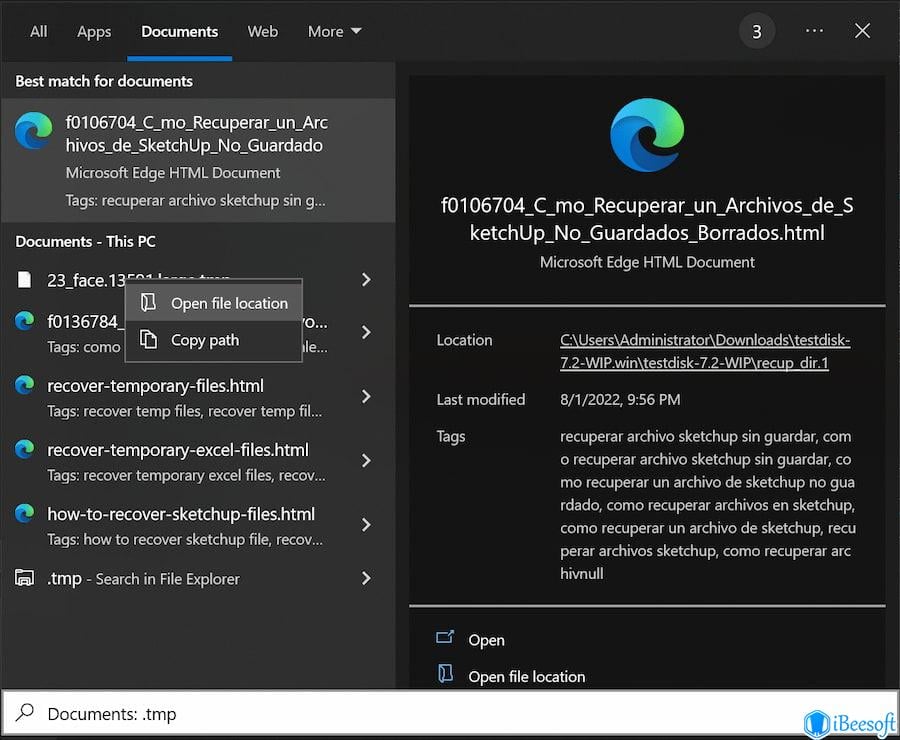Switch to the Web tab

pos(262,31)
